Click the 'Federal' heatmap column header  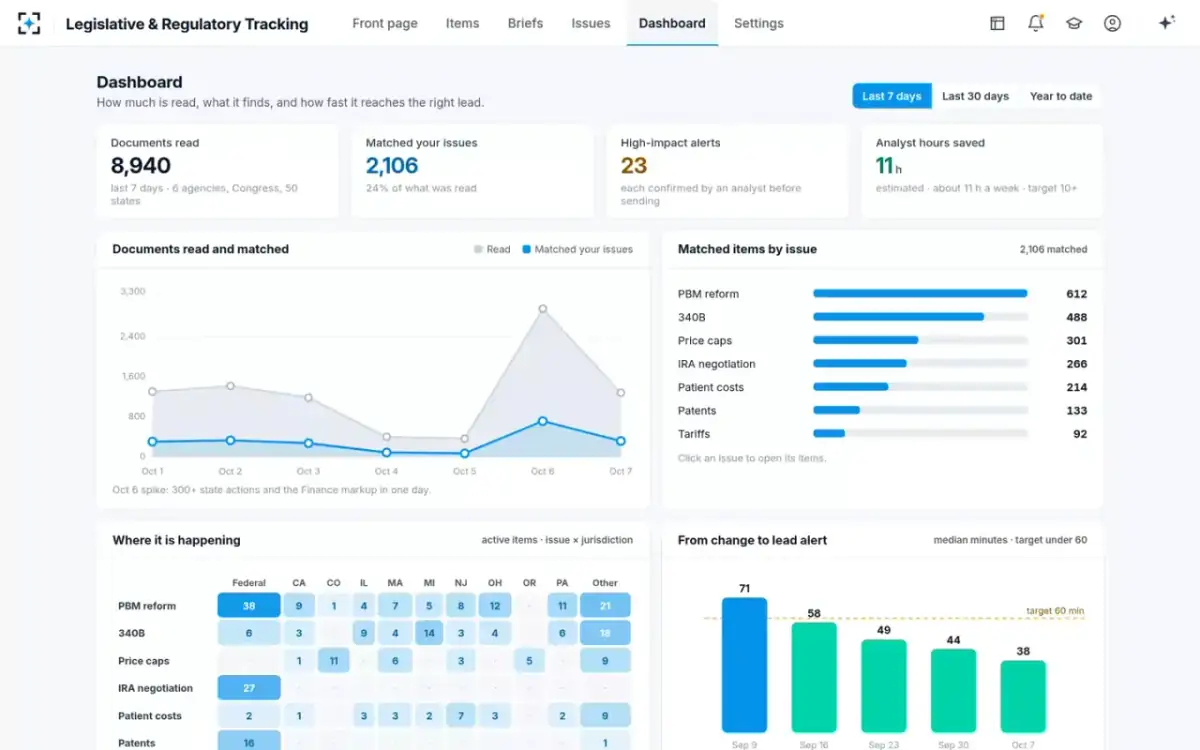(x=249, y=583)
